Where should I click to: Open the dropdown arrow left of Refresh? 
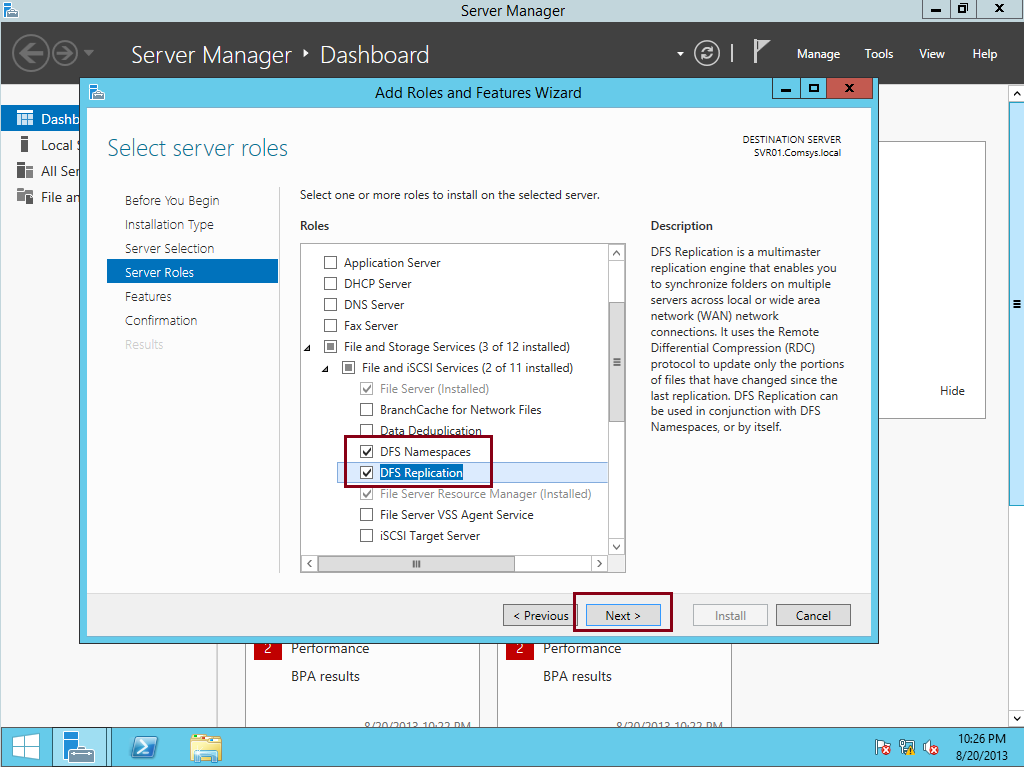tap(680, 54)
